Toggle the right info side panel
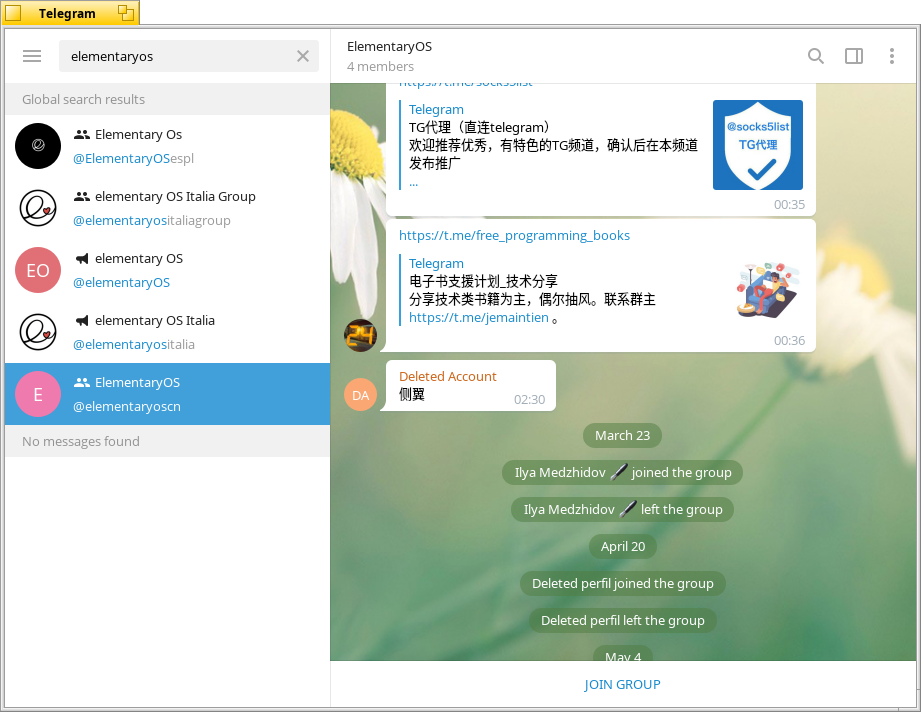The height and width of the screenshot is (712, 921). click(x=853, y=56)
